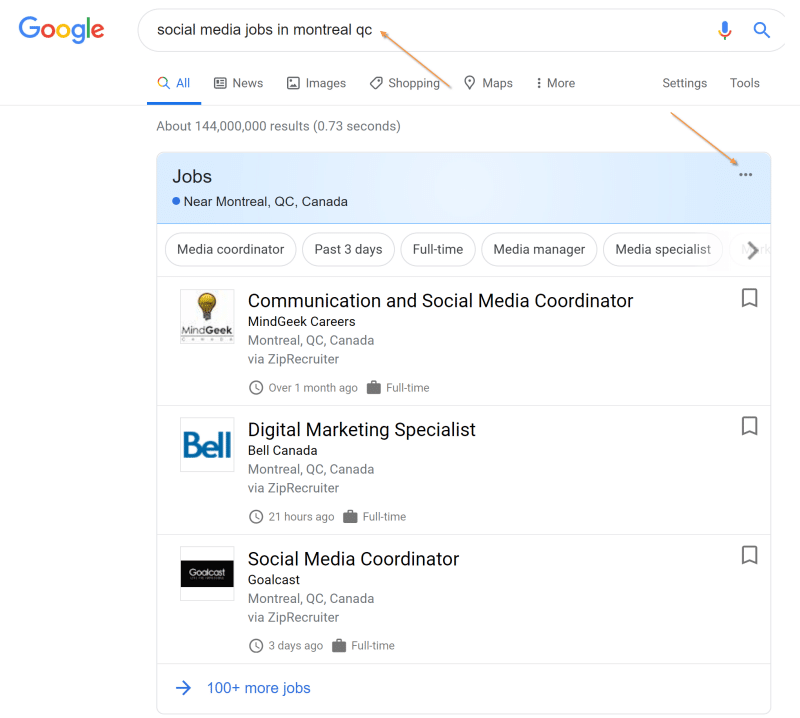Screen dimensions: 800x718
Task: Open the three-dot Jobs options menu
Action: point(745,175)
